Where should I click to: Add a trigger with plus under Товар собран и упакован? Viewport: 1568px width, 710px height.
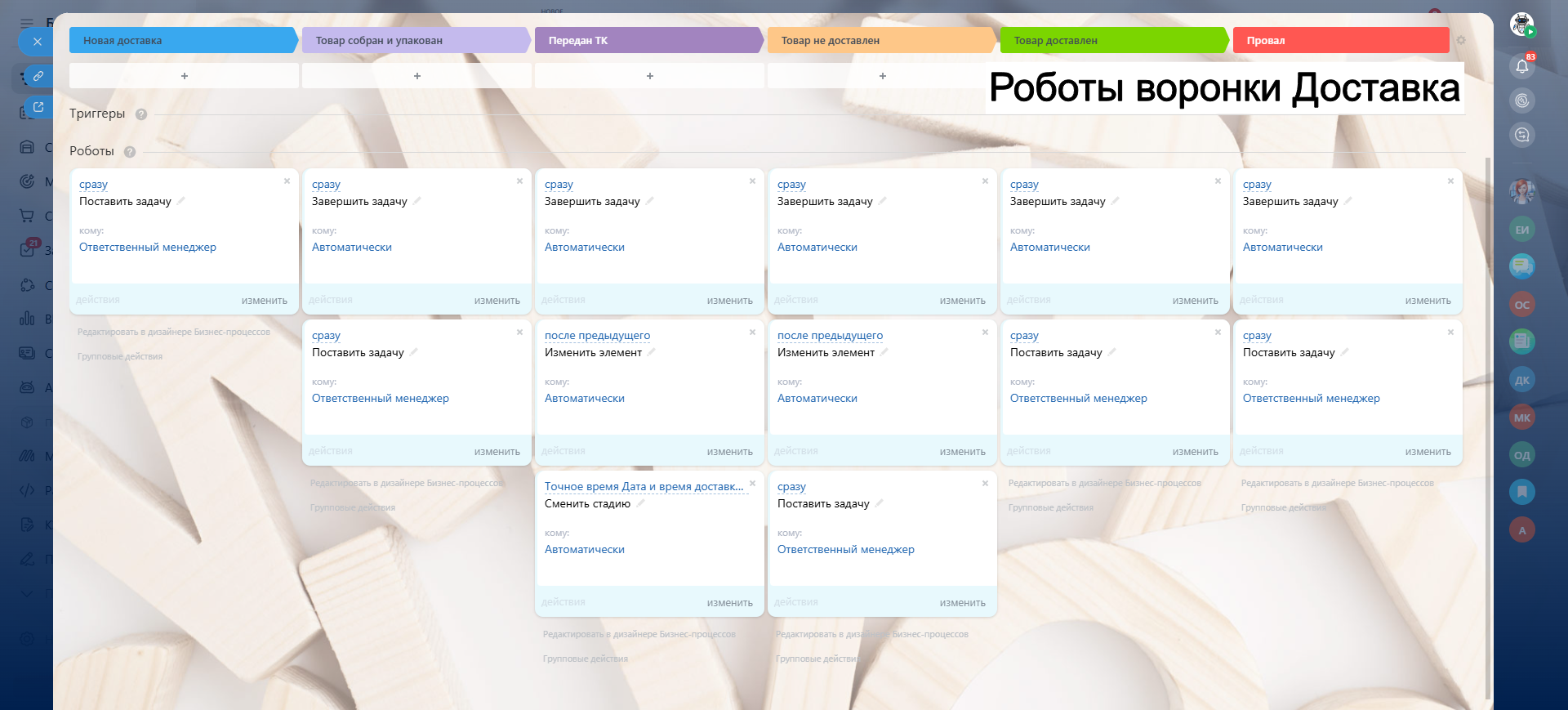click(x=417, y=76)
